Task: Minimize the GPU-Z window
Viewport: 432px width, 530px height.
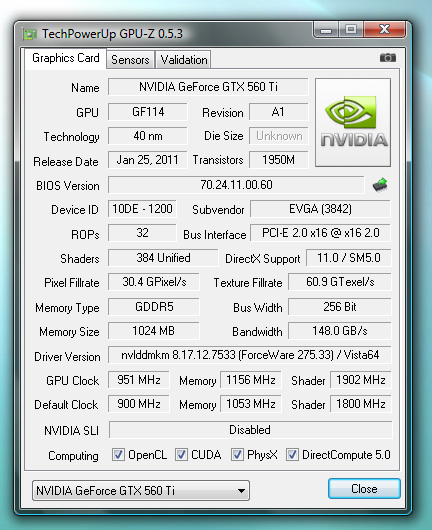Action: coord(326,30)
